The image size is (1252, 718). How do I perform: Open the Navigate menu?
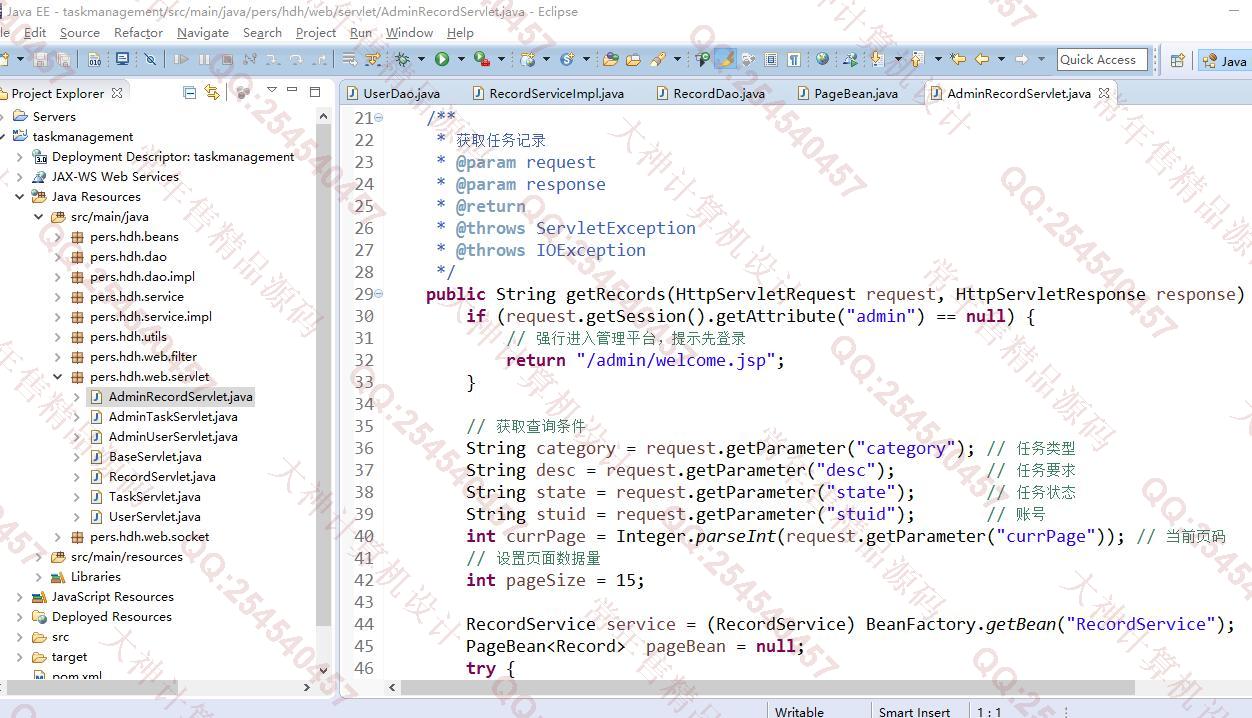[x=203, y=32]
